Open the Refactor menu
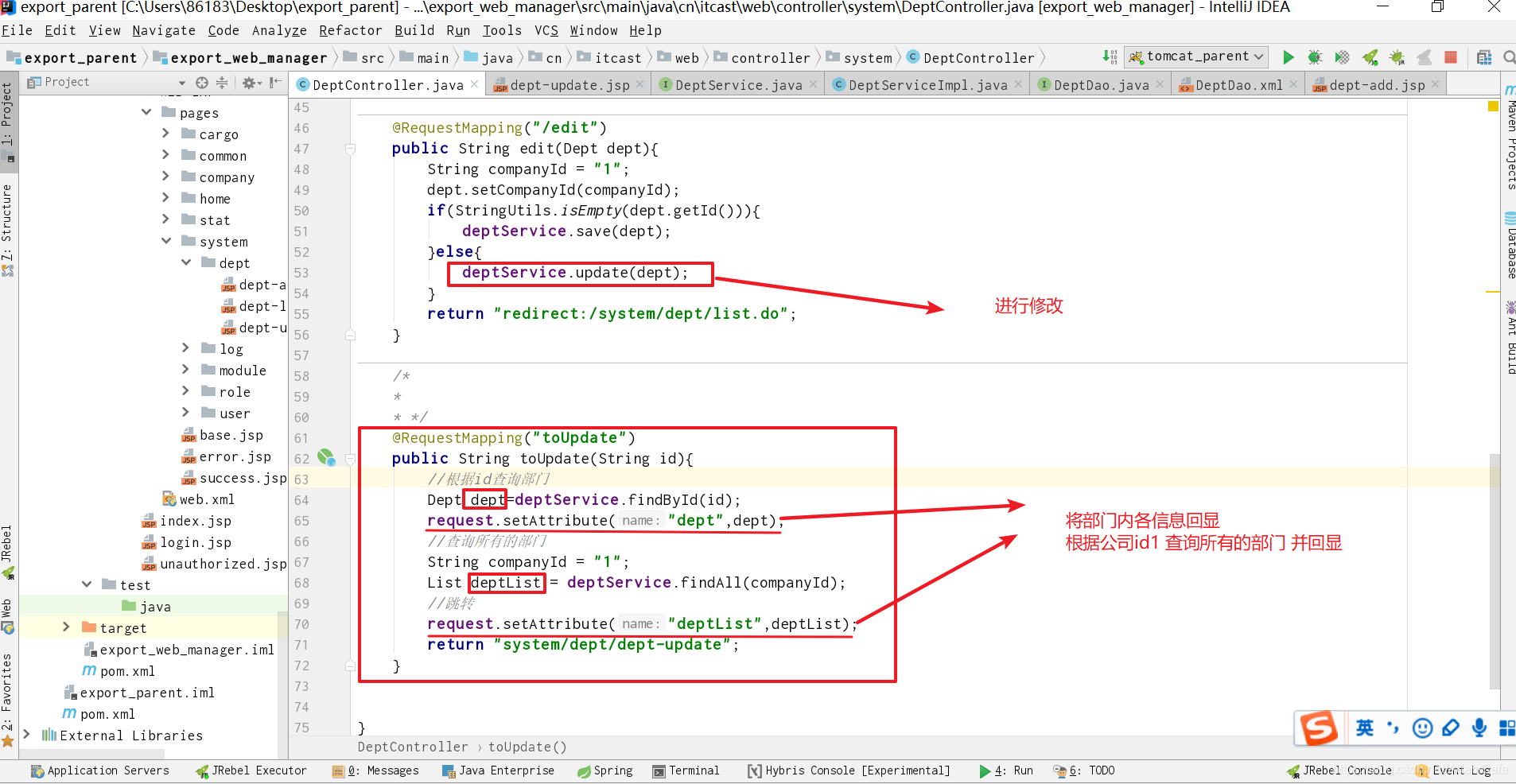This screenshot has height=784, width=1516. [350, 30]
